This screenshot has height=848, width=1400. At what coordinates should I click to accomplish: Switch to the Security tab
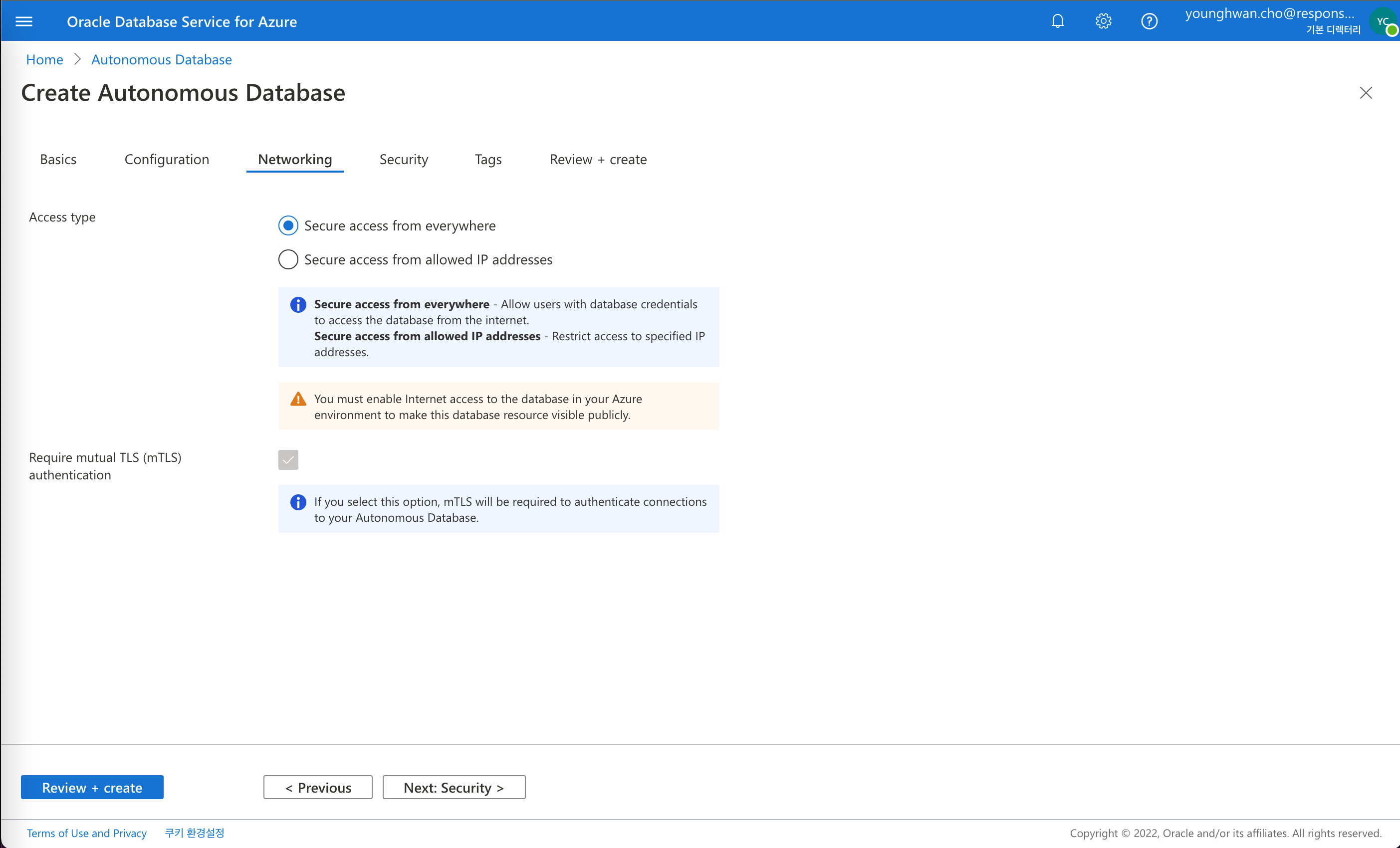[x=404, y=160]
